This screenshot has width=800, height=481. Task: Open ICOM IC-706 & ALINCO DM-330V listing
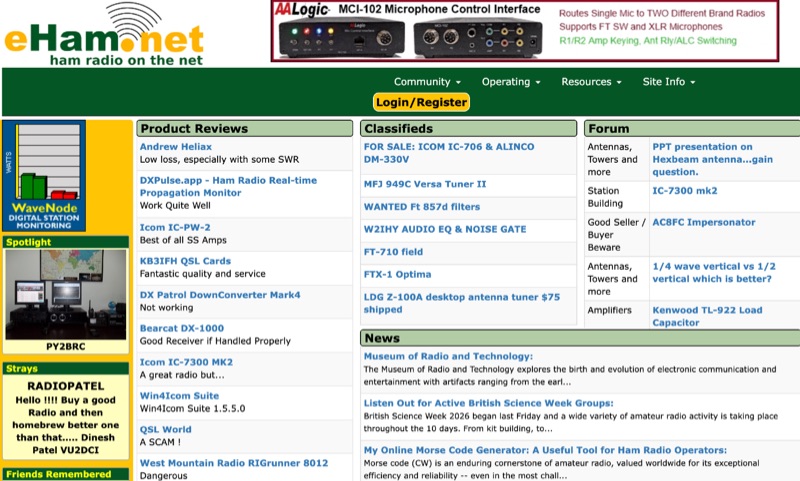[449, 153]
